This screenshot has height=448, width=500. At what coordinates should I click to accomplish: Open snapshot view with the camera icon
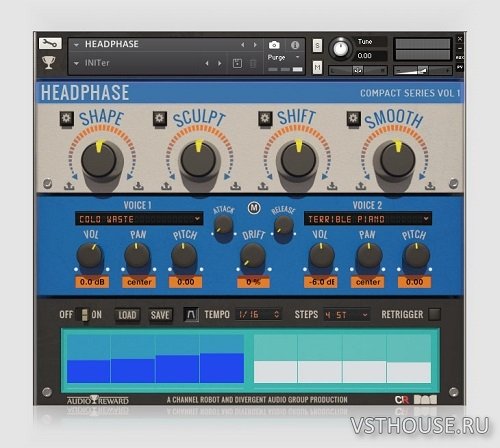274,45
